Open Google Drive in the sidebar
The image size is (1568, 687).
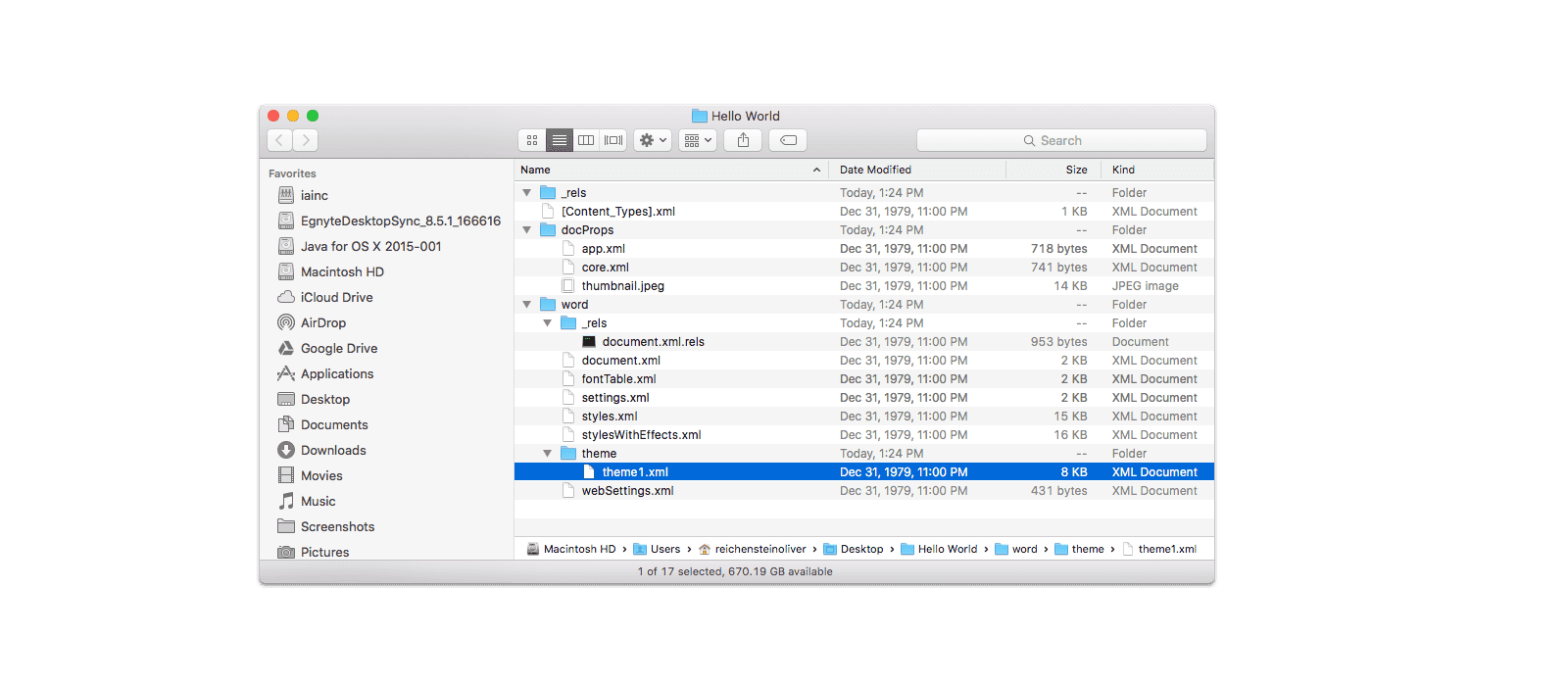(338, 348)
